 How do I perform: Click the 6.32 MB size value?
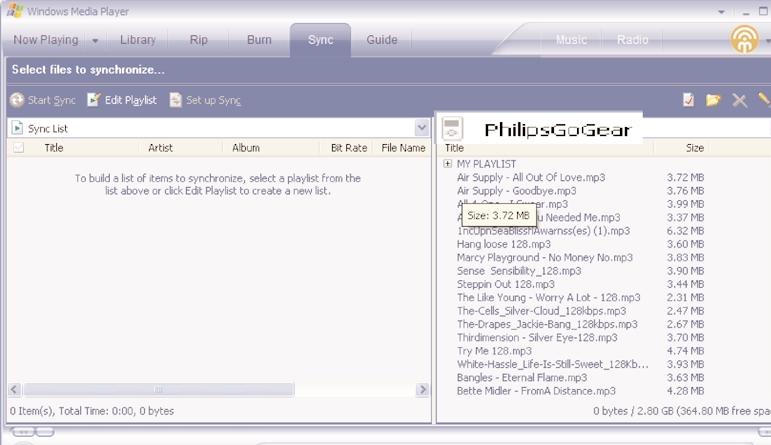click(x=685, y=231)
